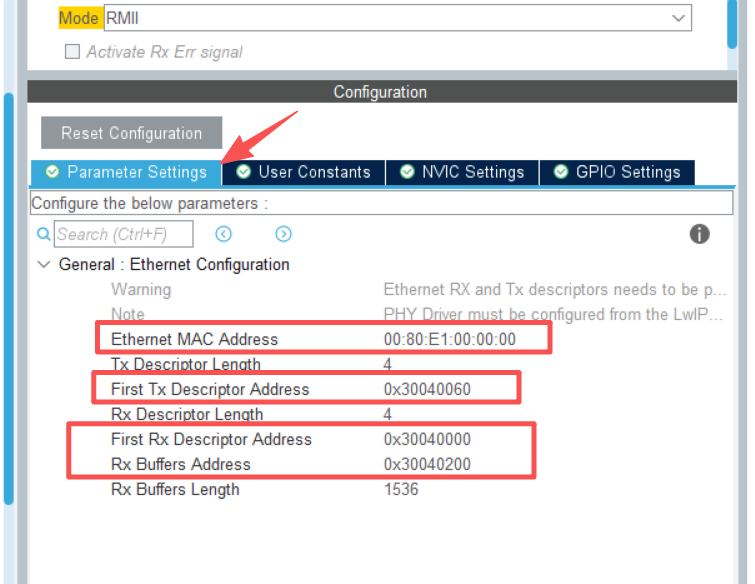Go to previous search result arrow

[x=224, y=234]
